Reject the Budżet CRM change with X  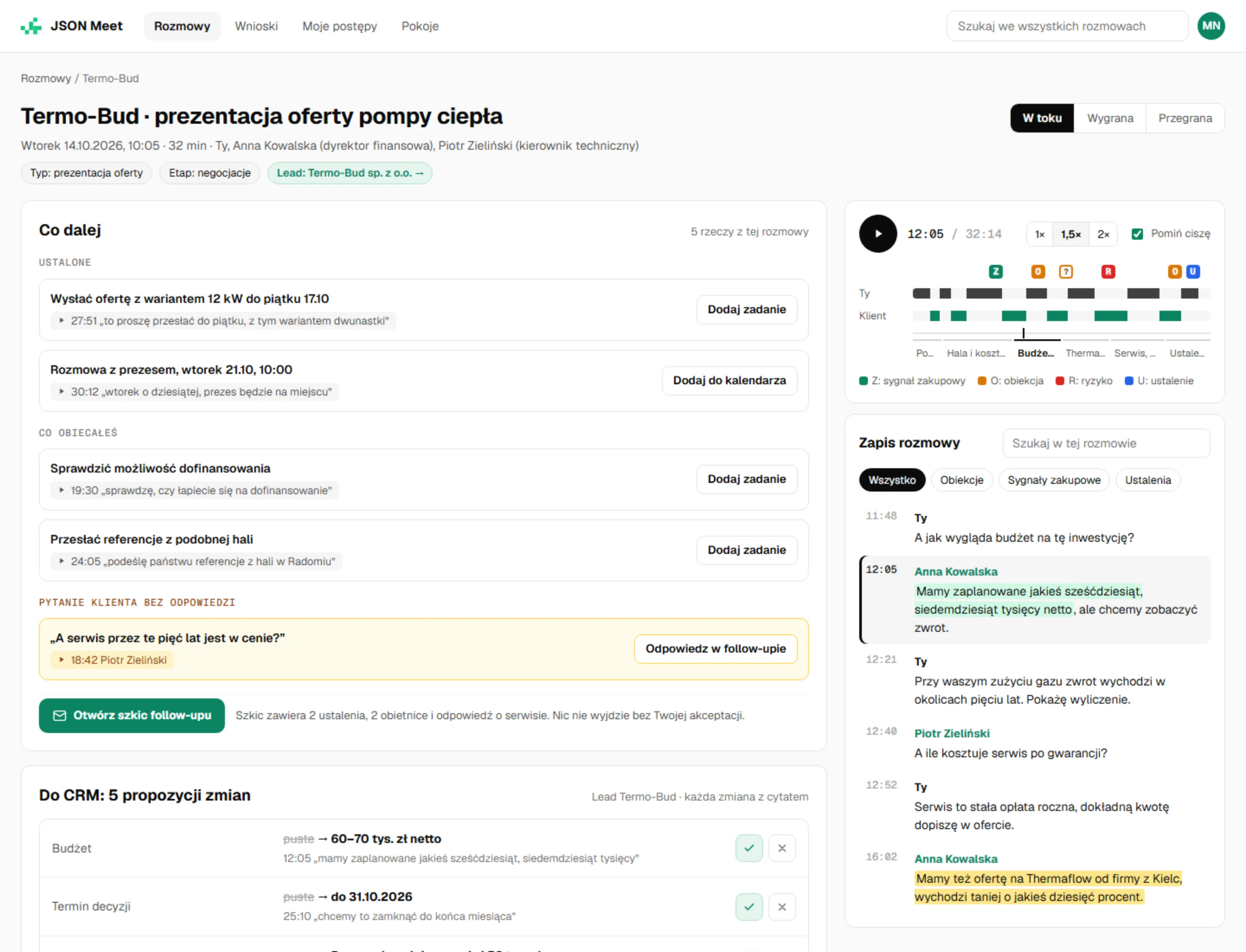point(782,848)
